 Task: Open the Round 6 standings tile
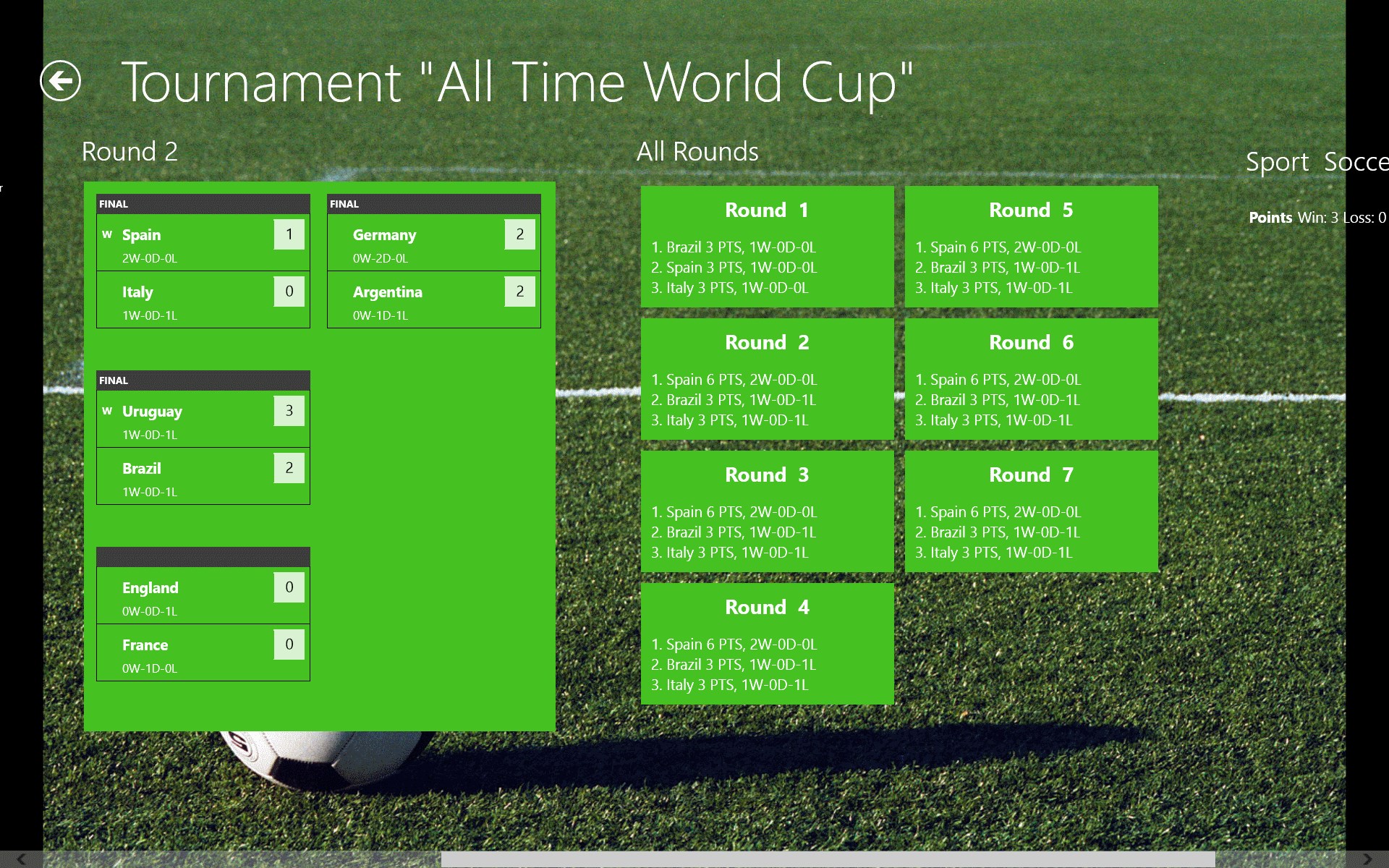coord(1031,379)
